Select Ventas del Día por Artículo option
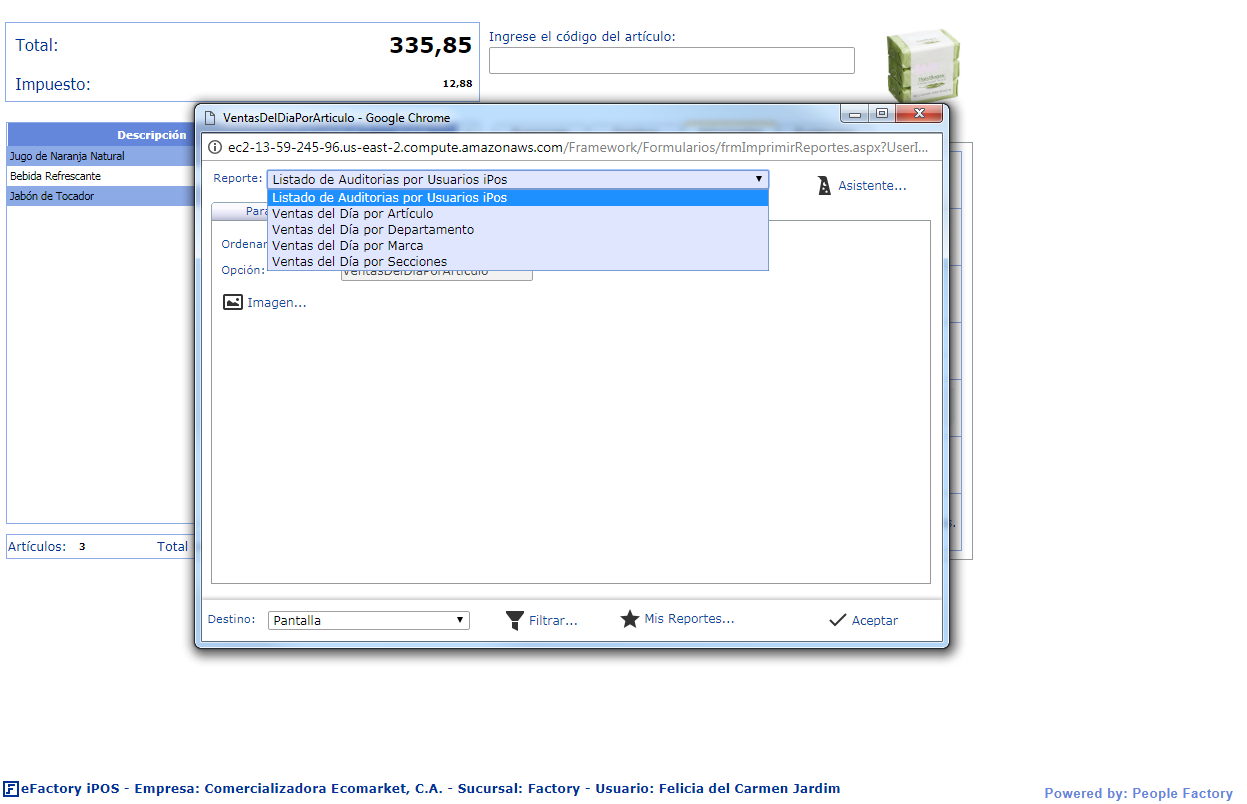Screen dimensions: 1247x804 point(352,214)
